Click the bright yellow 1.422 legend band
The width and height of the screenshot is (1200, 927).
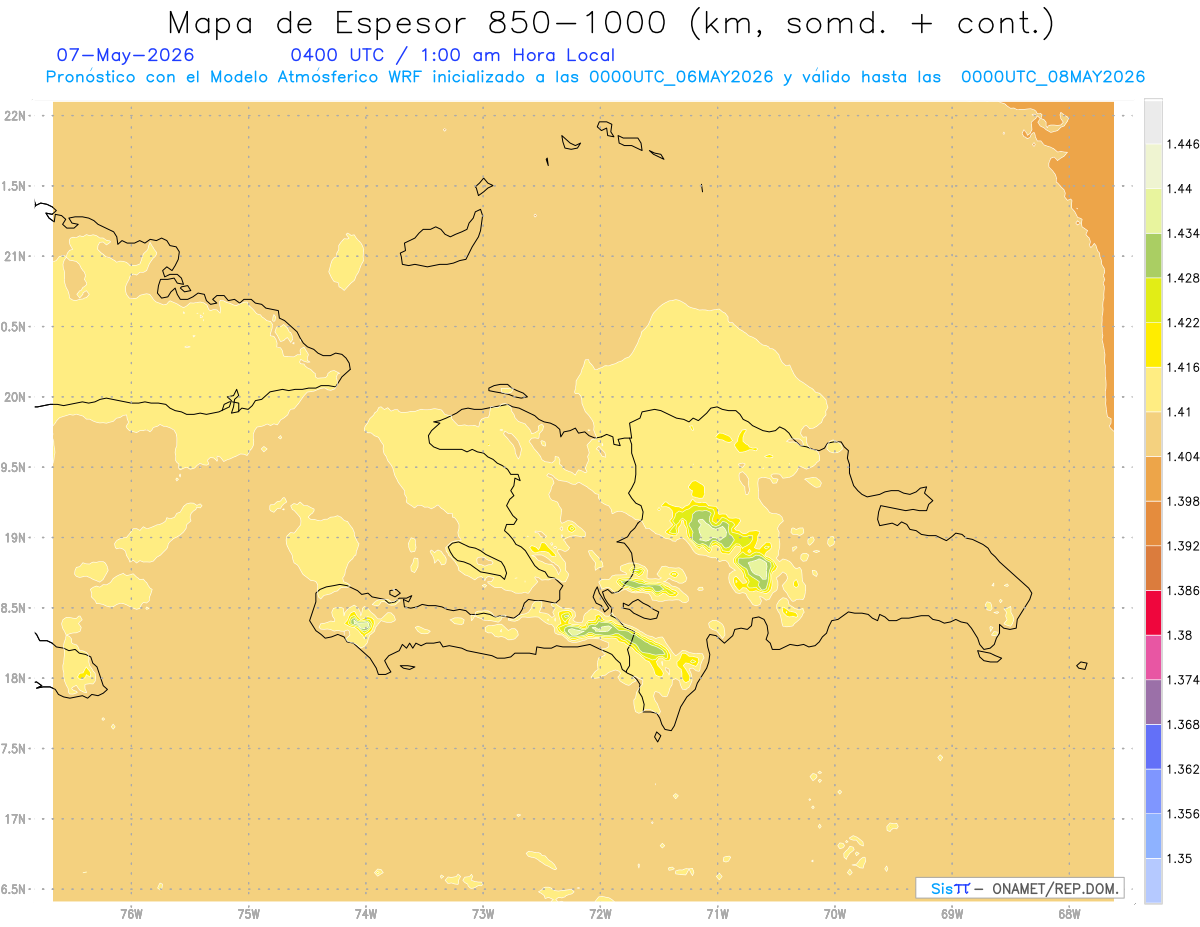point(1153,344)
